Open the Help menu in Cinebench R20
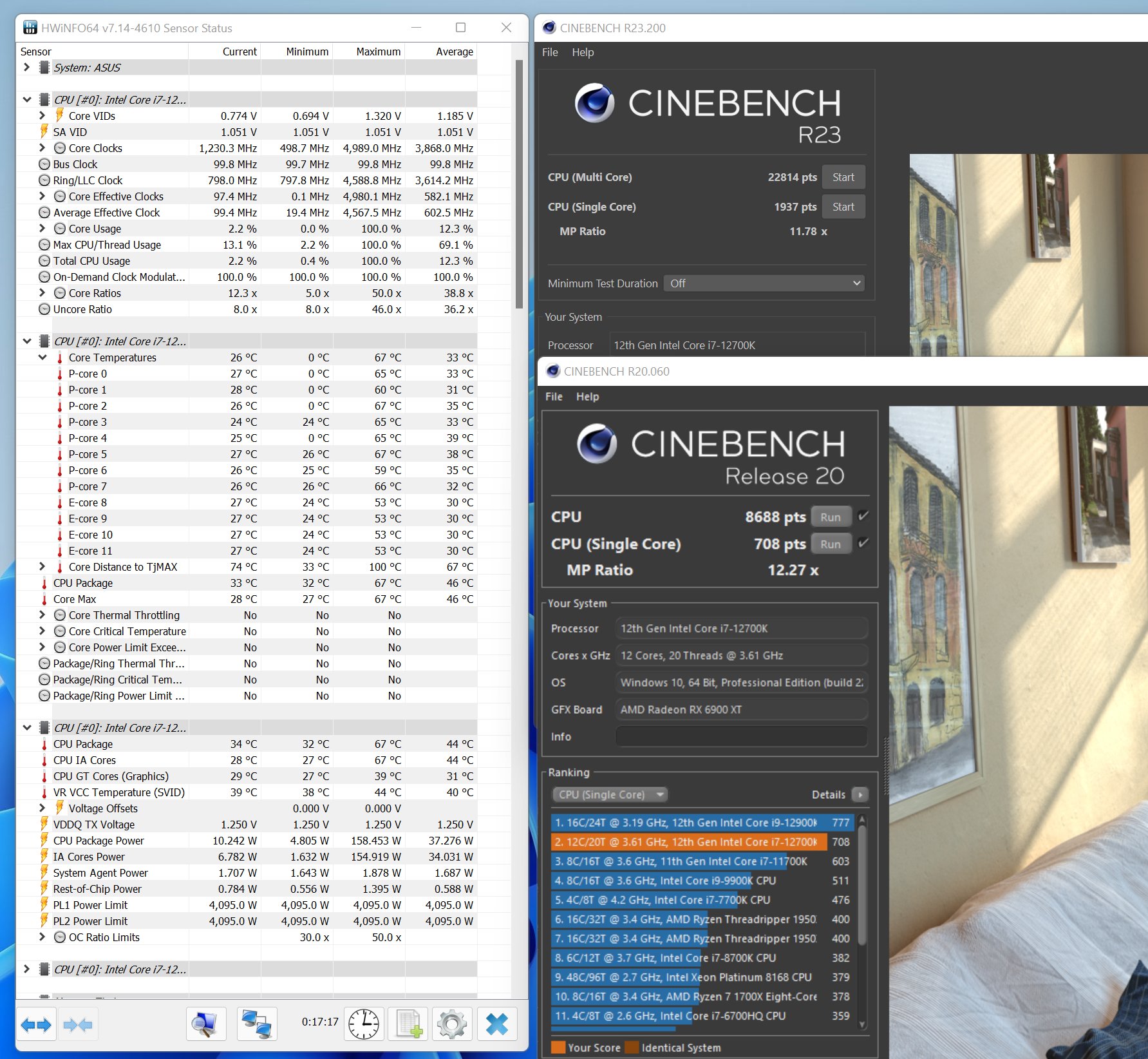Viewport: 1148px width, 1059px height. 587,397
